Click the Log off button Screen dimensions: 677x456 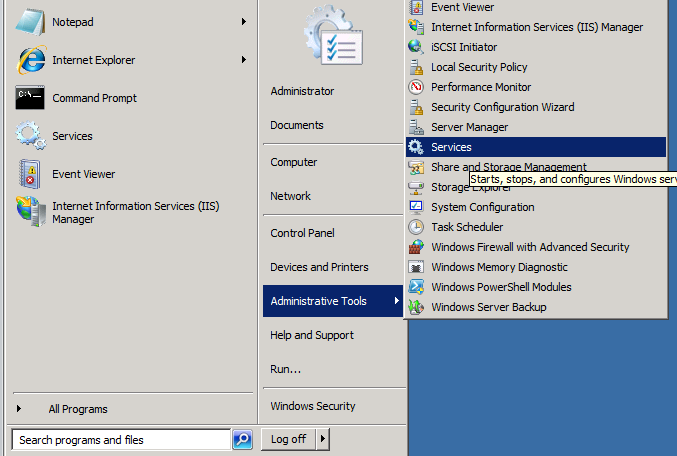pyautogui.click(x=288, y=439)
